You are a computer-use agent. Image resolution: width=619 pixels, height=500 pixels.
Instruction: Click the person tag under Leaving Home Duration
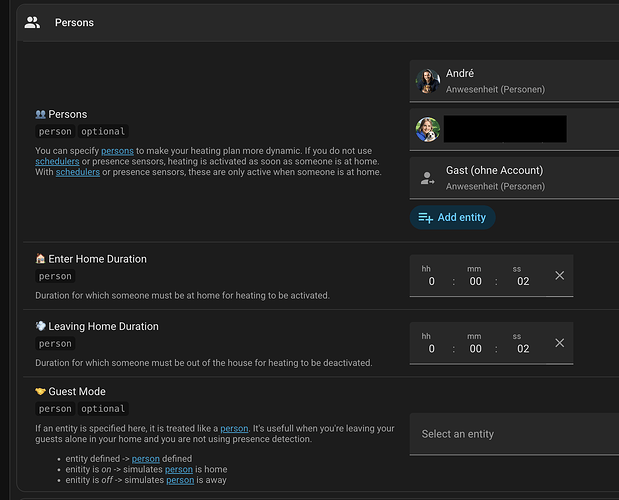tap(55, 344)
